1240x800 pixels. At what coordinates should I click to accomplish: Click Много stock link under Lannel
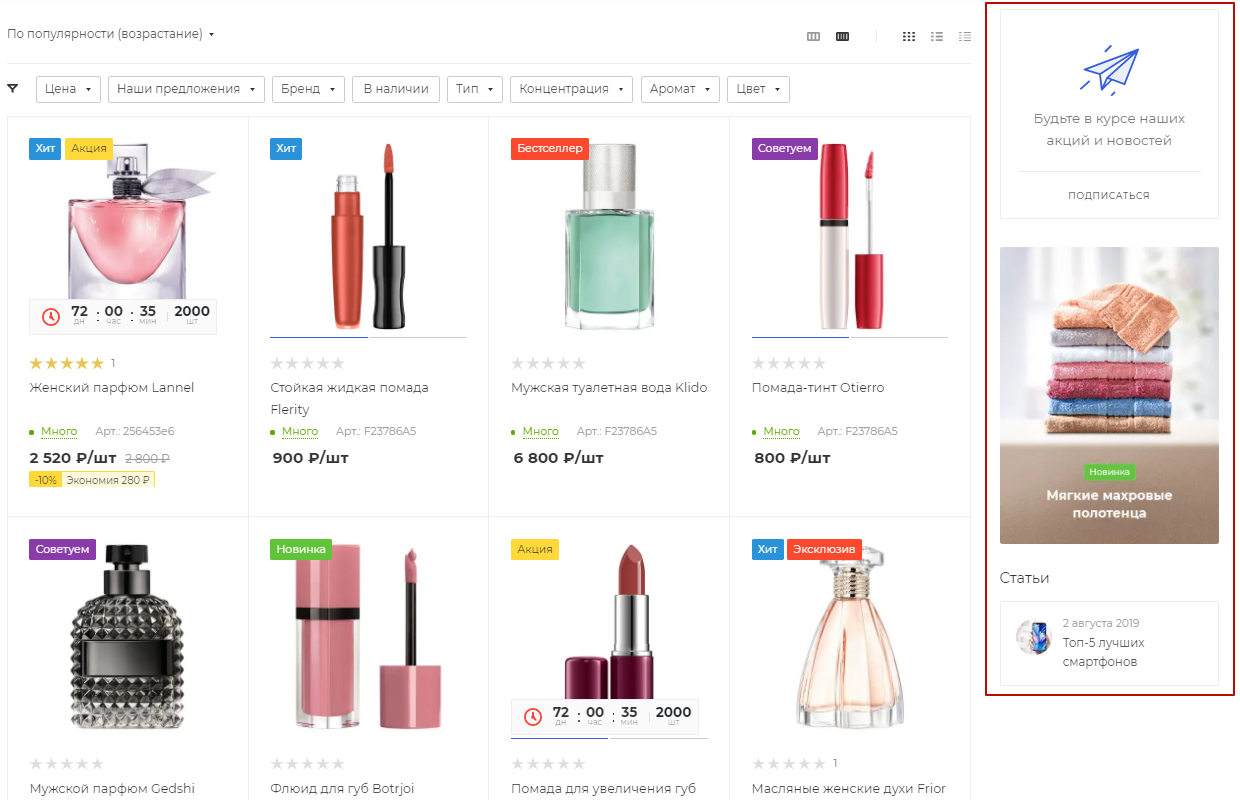[59, 432]
